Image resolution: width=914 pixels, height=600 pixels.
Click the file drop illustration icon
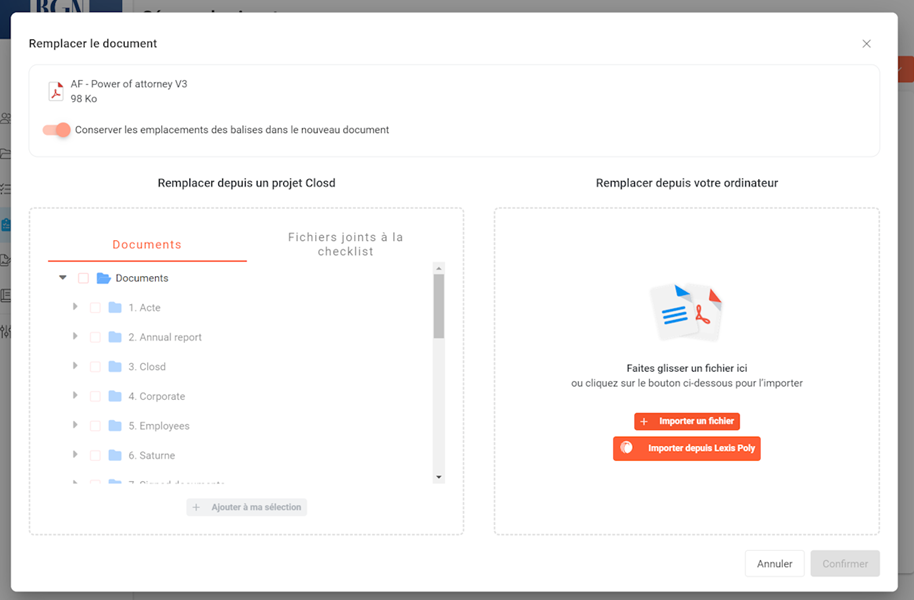coord(686,311)
